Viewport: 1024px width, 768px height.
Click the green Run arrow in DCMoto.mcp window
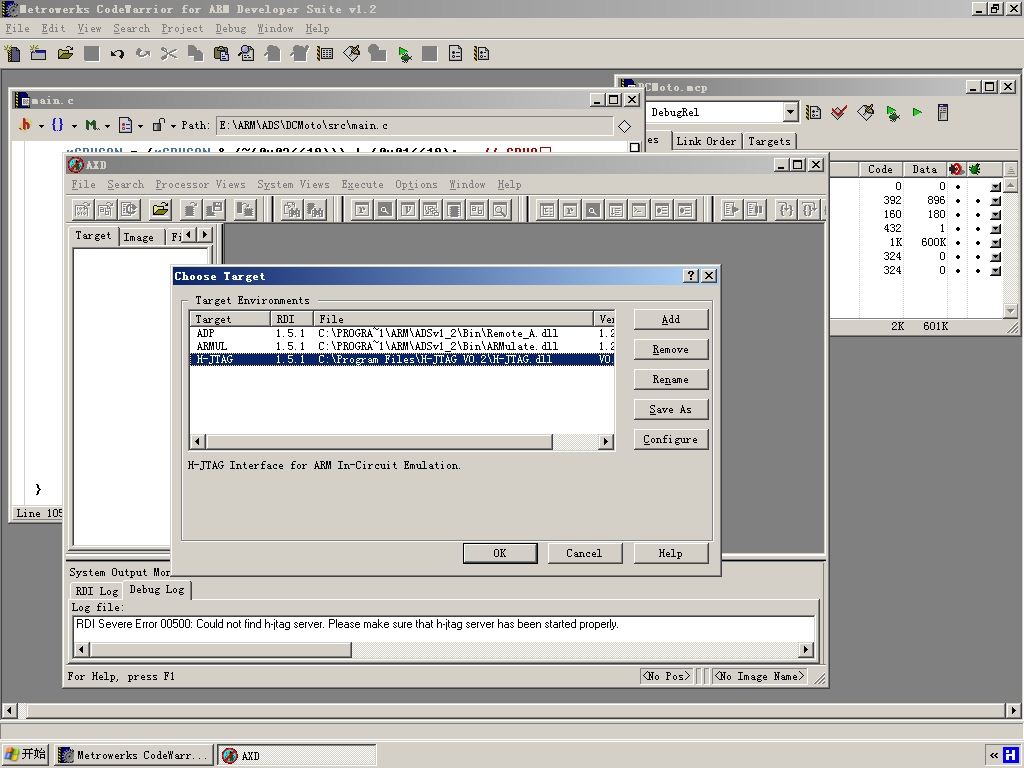pyautogui.click(x=918, y=112)
